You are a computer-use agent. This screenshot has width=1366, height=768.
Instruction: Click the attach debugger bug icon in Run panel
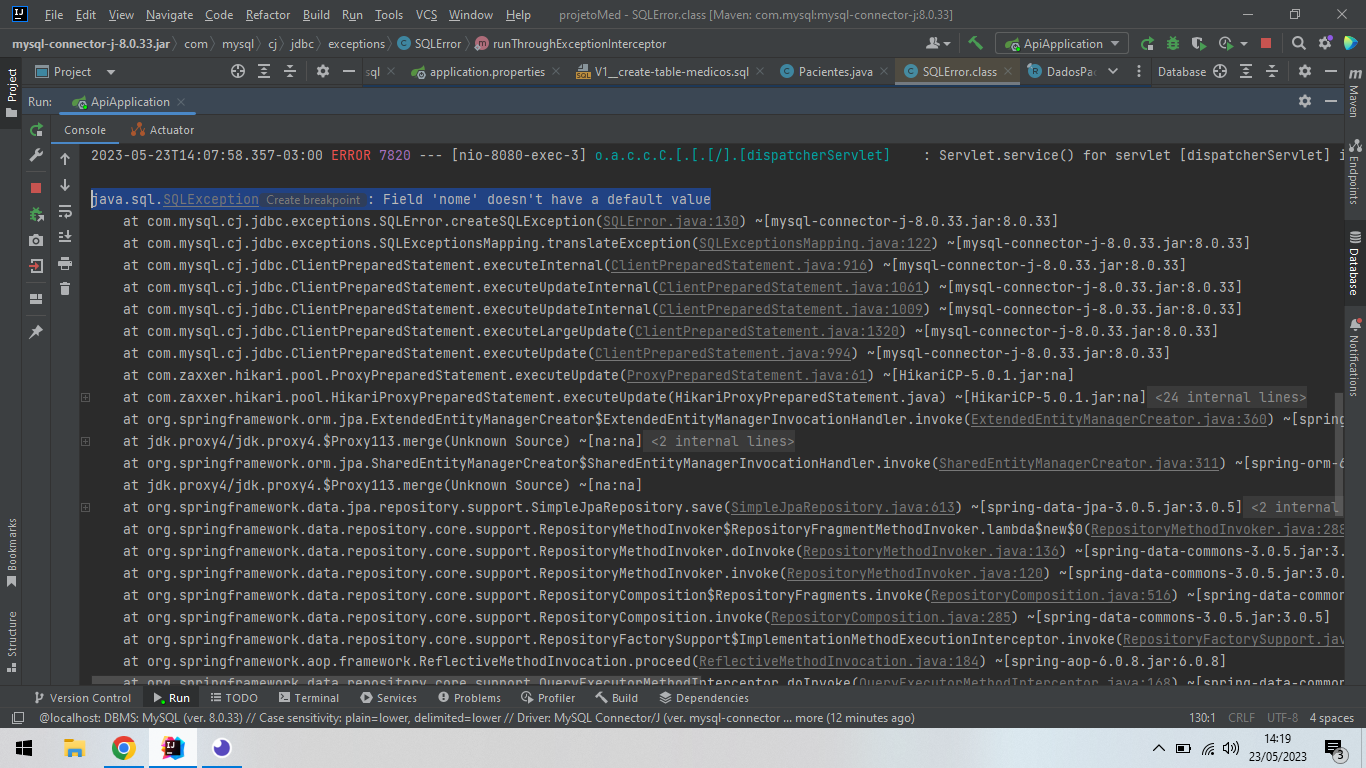[36, 214]
